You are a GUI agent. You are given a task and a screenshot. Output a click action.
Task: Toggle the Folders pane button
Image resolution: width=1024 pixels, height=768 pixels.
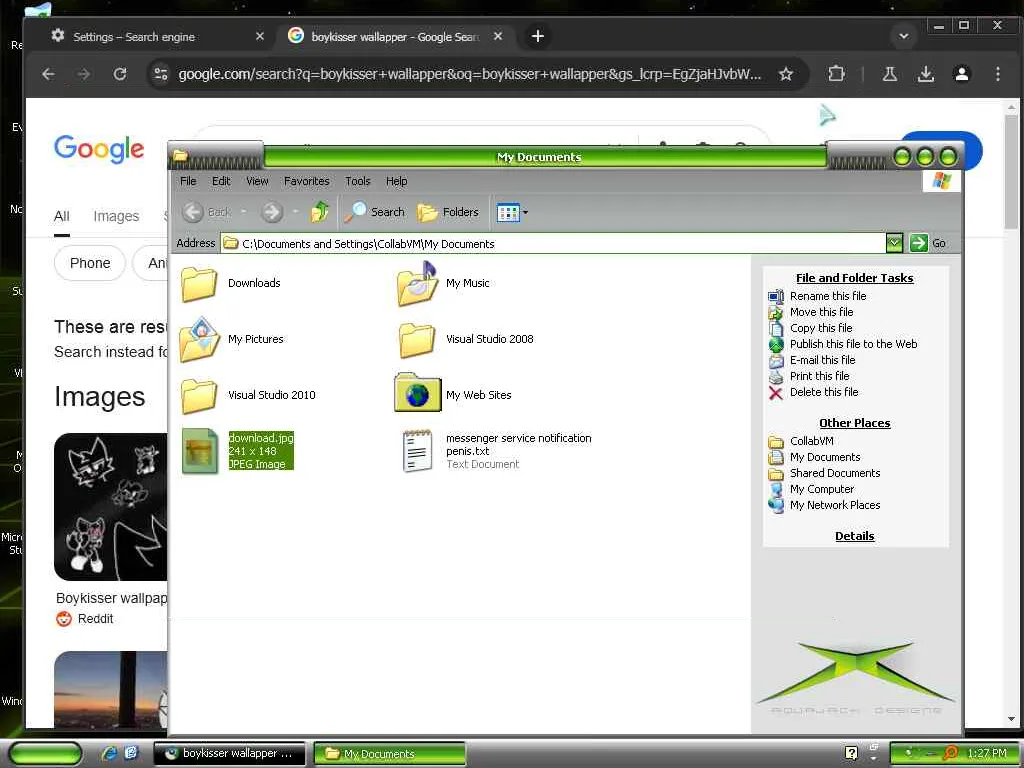coord(448,212)
